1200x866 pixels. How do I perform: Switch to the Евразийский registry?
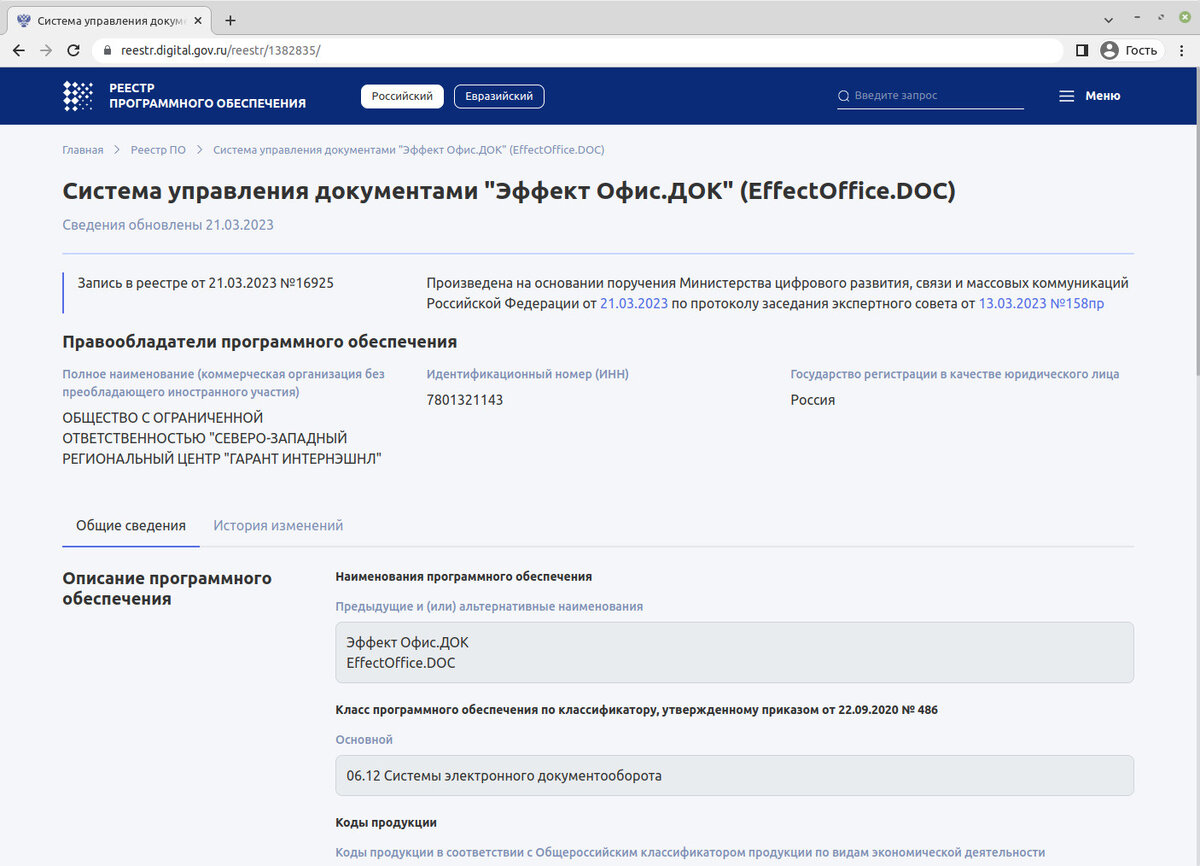499,96
